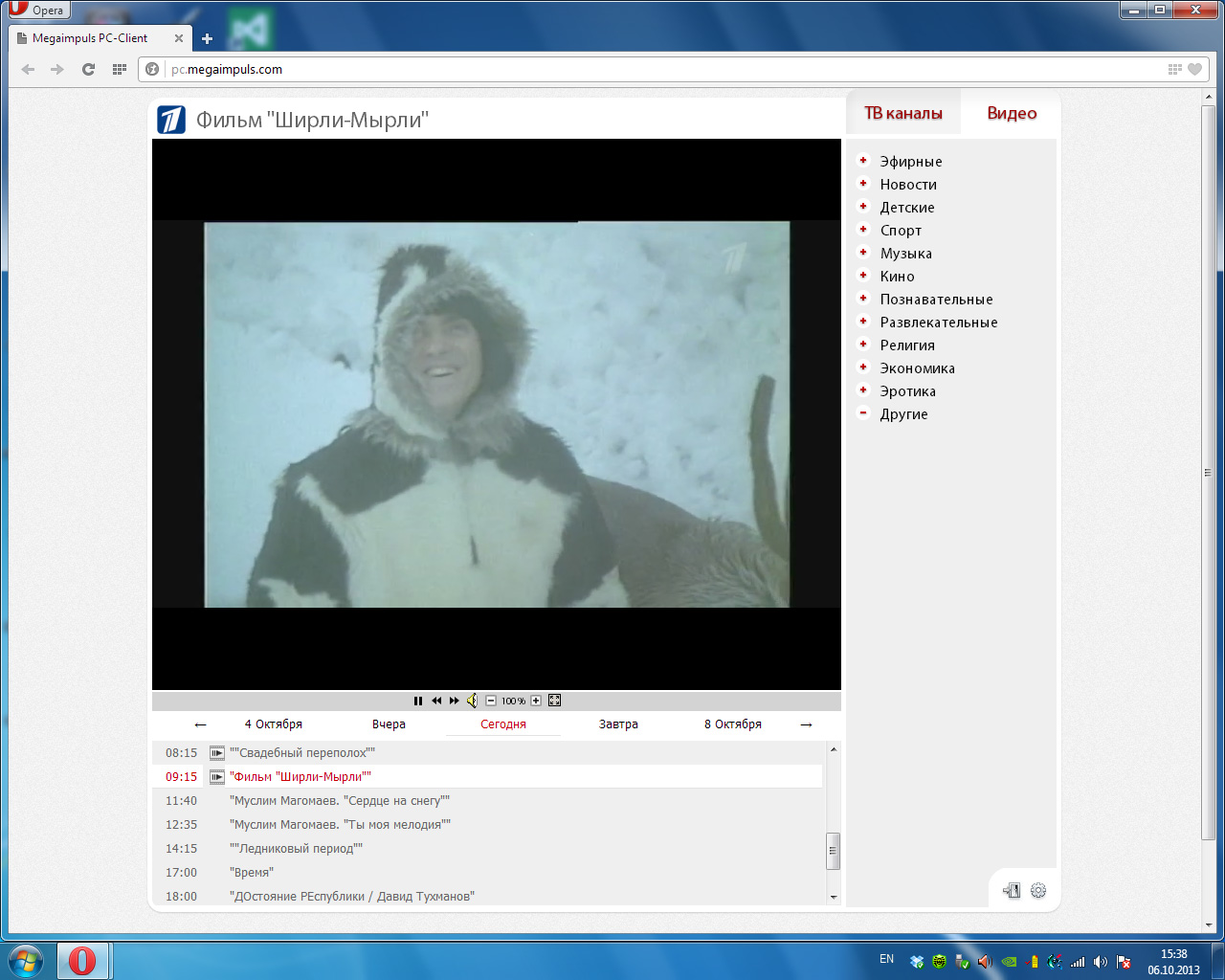Select the Завтра schedule day
The height and width of the screenshot is (980, 1225).
(x=618, y=724)
